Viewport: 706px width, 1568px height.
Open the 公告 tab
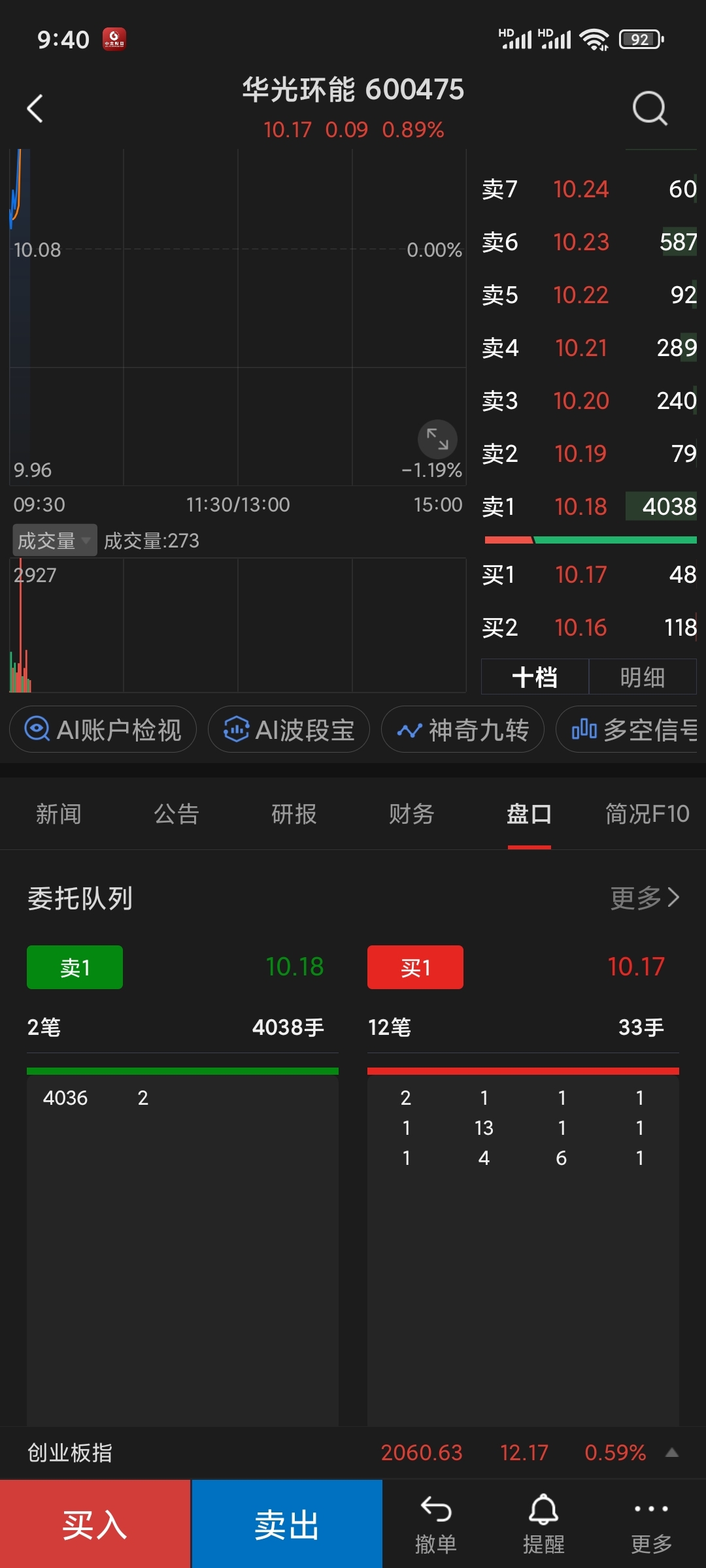tap(176, 814)
